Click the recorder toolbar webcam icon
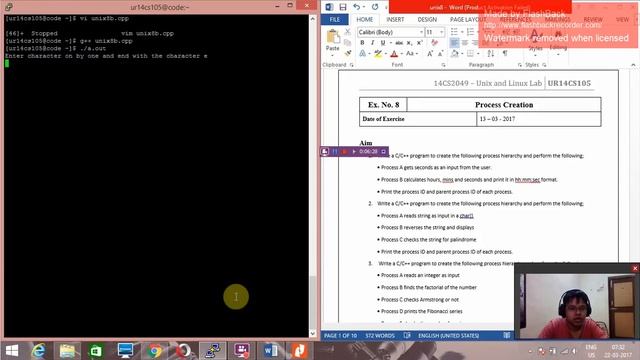Screen dimensions: 640x360 click(325, 151)
